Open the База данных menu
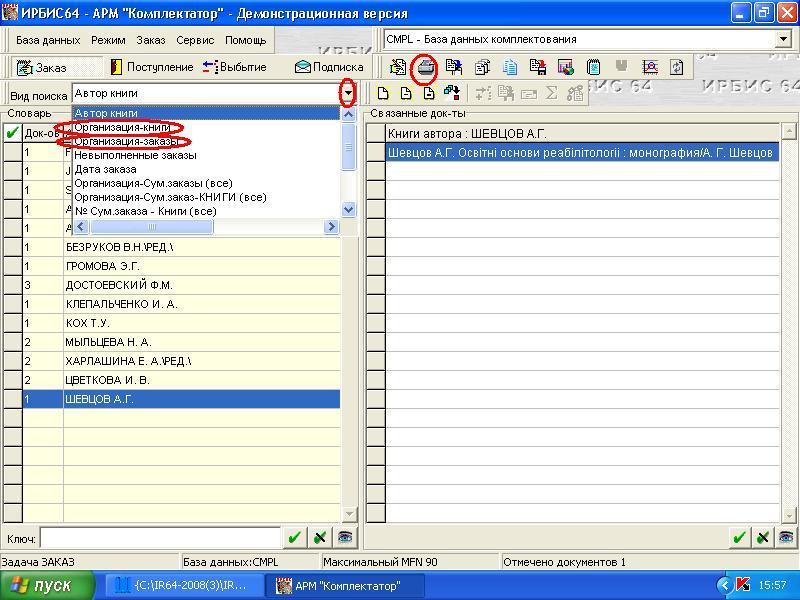This screenshot has height=600, width=800. click(x=47, y=40)
